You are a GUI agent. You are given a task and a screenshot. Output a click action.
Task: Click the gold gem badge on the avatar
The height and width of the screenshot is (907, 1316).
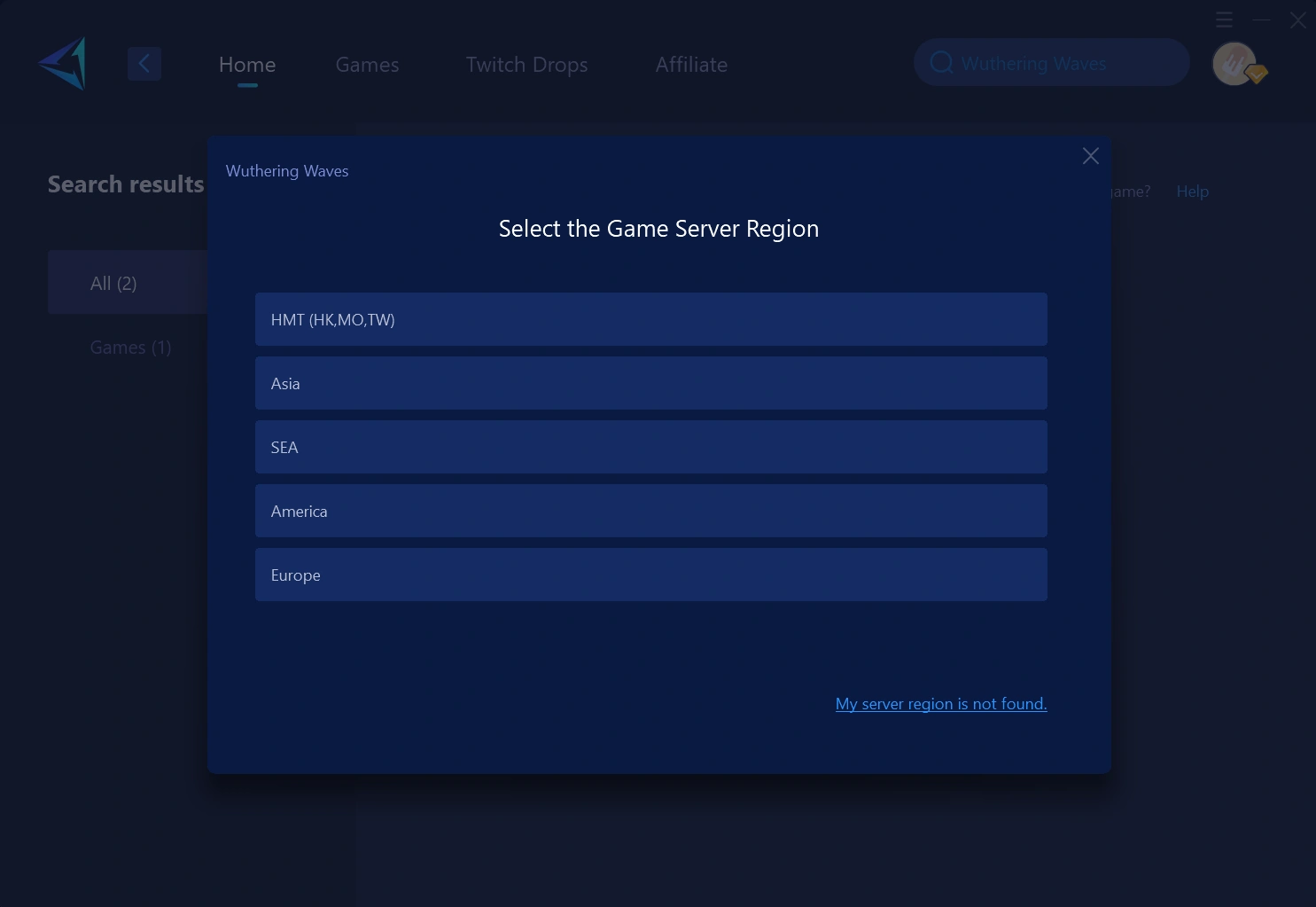click(x=1256, y=74)
